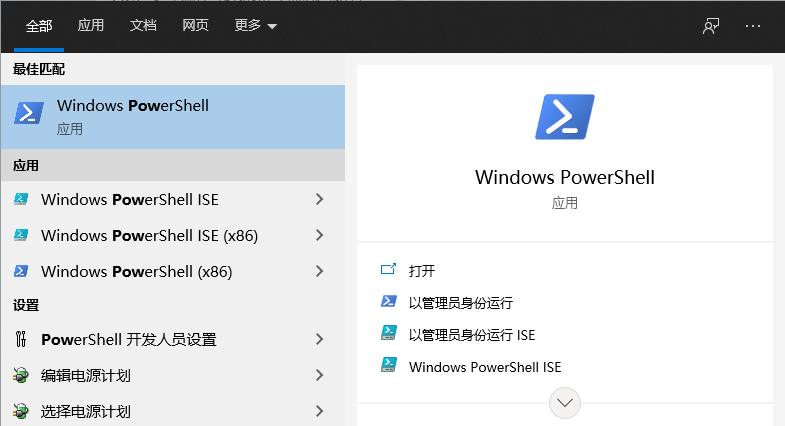Click the feedback person icon in top bar
Screen dimensions: 785x426
tap(711, 26)
